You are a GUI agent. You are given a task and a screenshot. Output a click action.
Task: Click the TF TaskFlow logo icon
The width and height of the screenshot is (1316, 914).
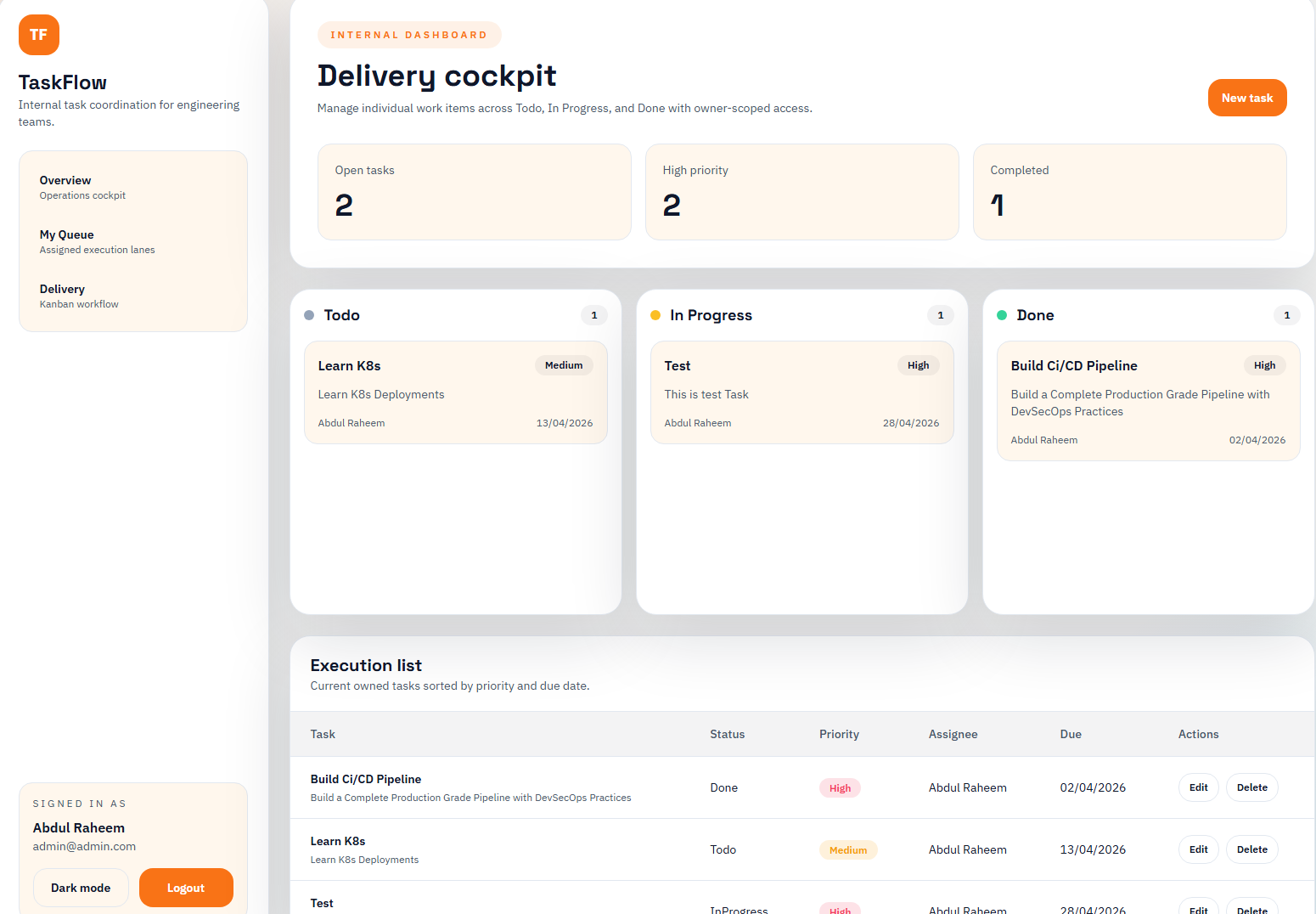click(x=39, y=35)
